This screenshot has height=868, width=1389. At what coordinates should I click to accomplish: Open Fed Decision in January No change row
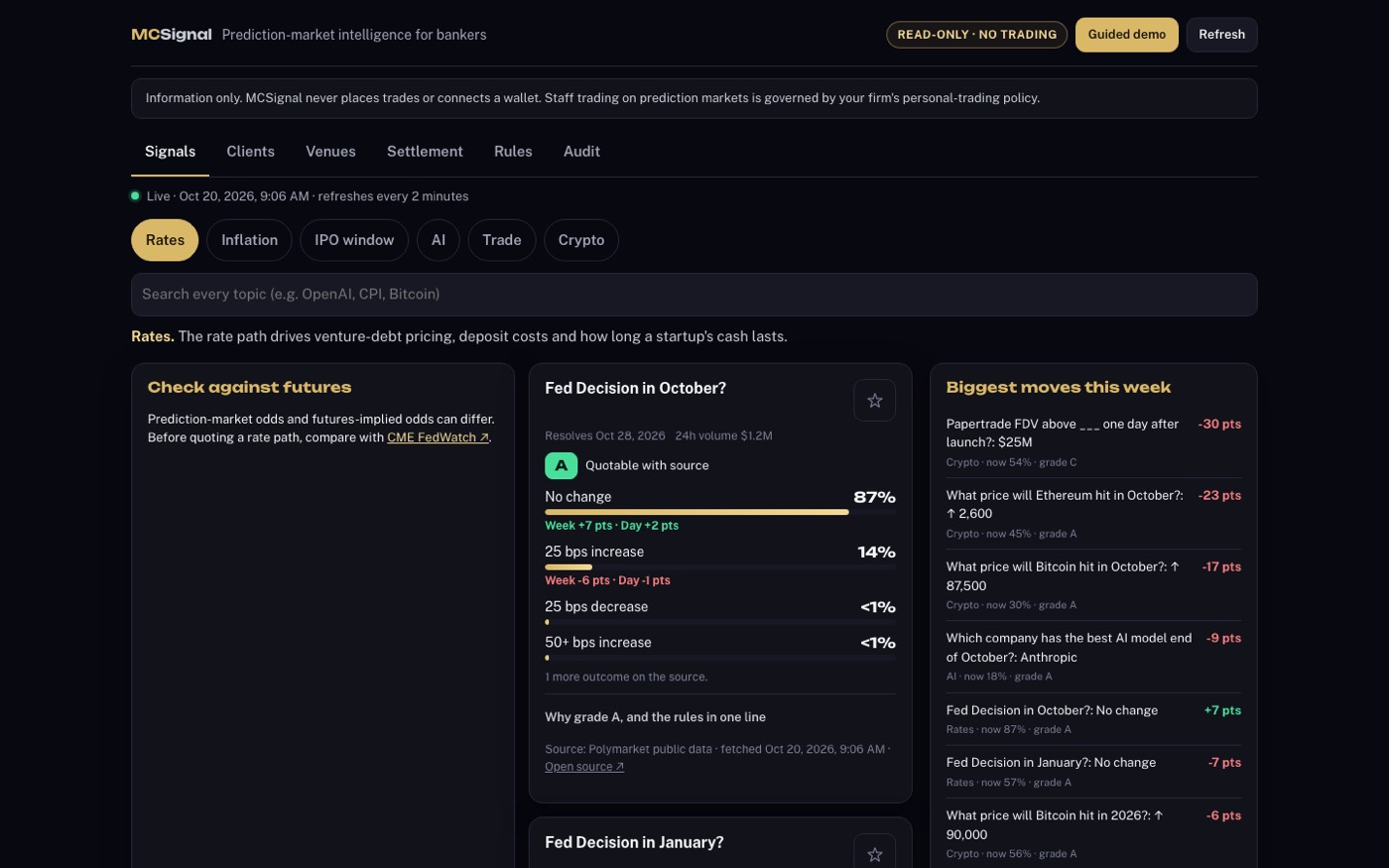coord(1093,772)
